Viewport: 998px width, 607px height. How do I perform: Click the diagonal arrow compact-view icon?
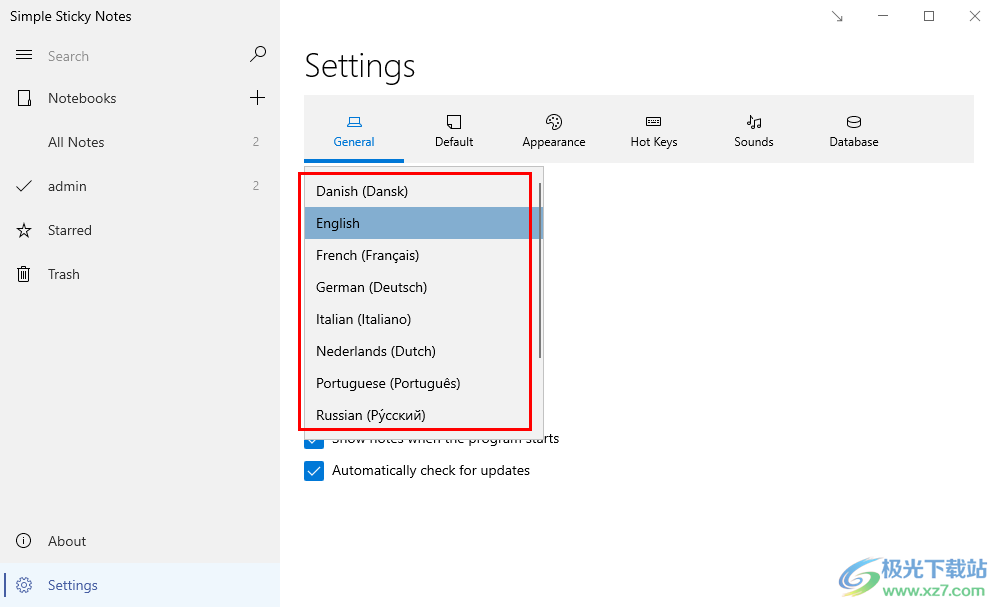tap(837, 17)
